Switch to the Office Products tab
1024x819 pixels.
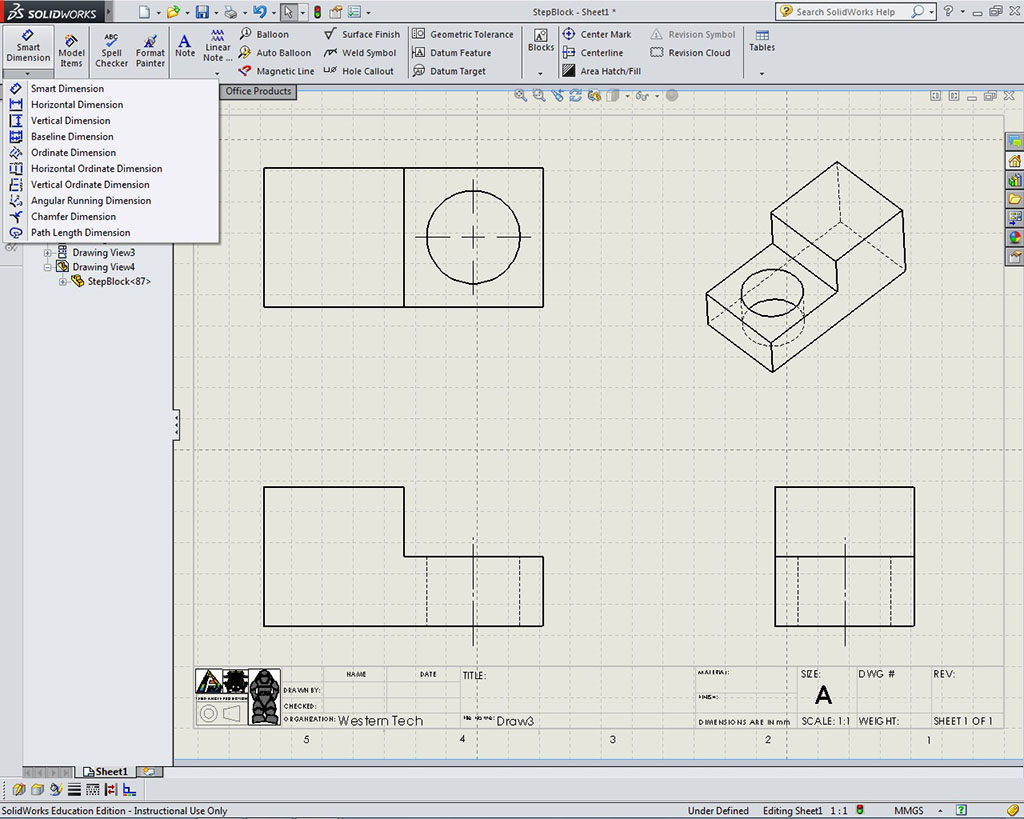258,91
